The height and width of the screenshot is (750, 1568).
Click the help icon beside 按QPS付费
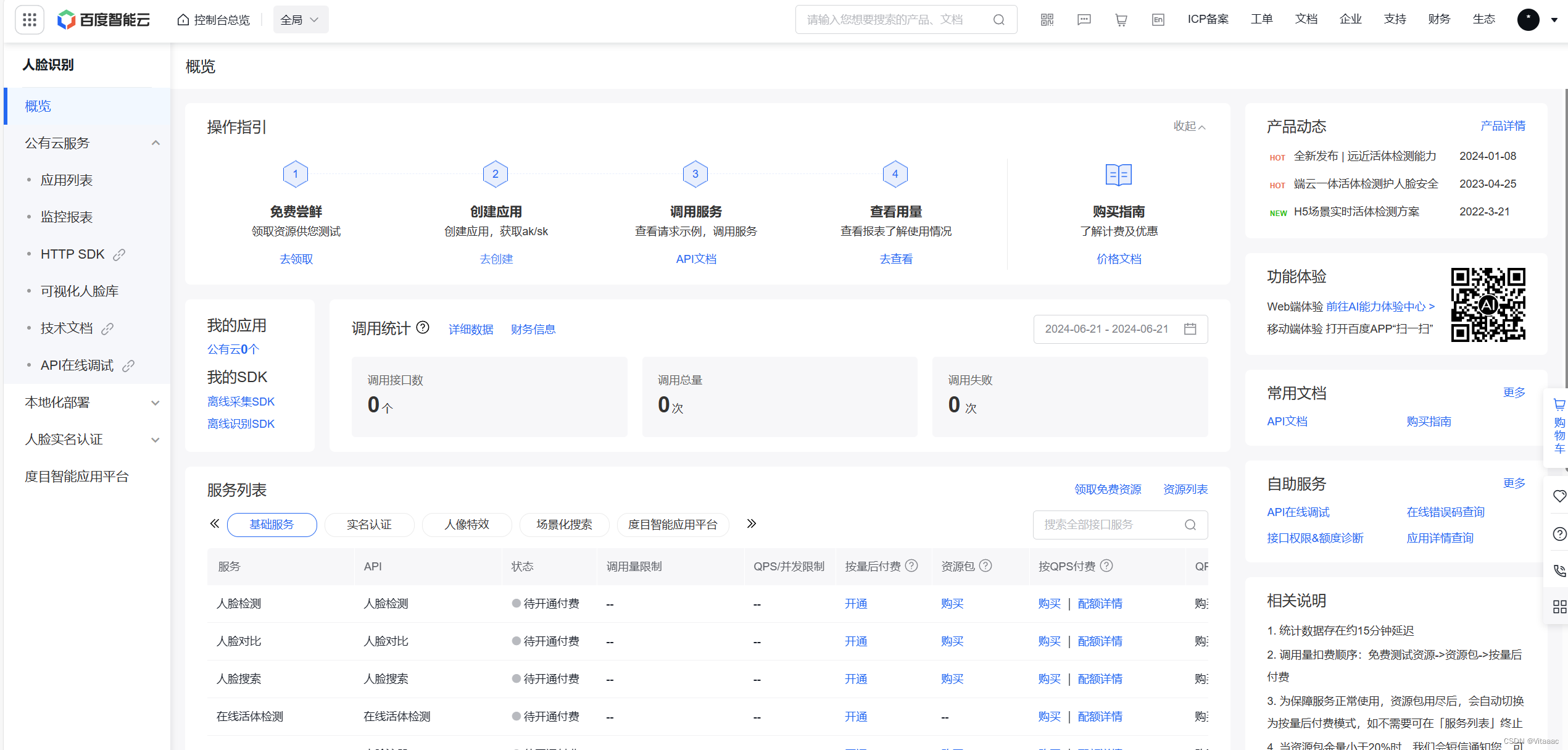pyautogui.click(x=1106, y=565)
